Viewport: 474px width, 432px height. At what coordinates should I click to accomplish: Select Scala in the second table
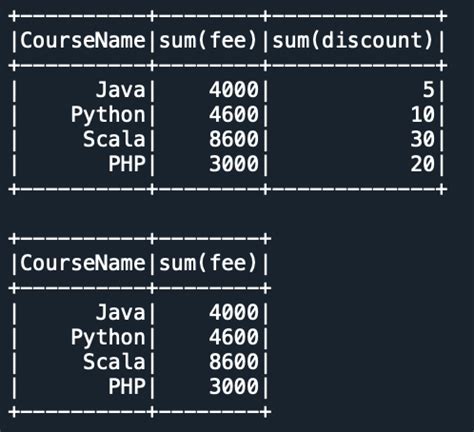(114, 361)
